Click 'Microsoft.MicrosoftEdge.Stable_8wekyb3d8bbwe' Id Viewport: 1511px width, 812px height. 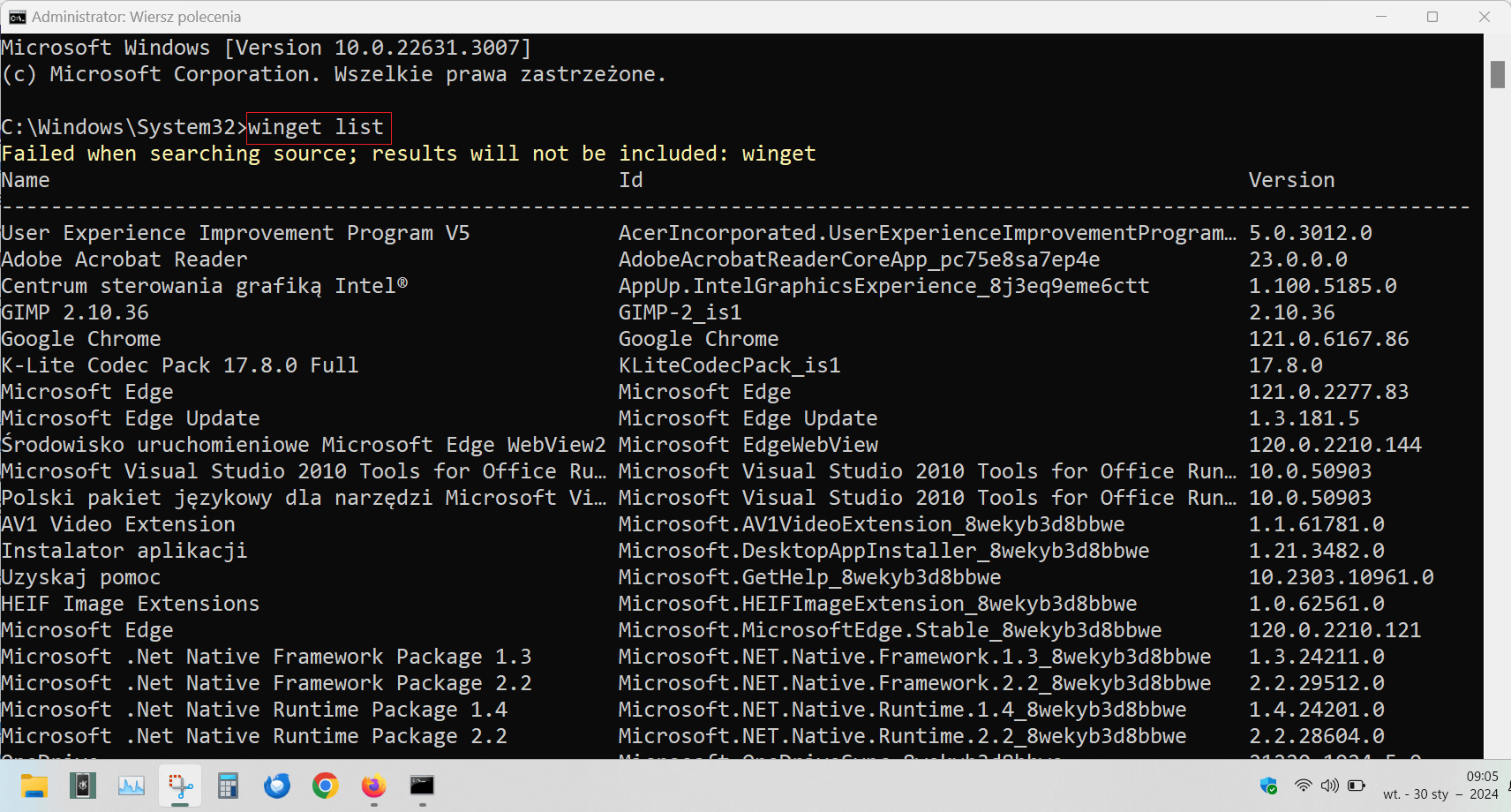pyautogui.click(x=891, y=630)
